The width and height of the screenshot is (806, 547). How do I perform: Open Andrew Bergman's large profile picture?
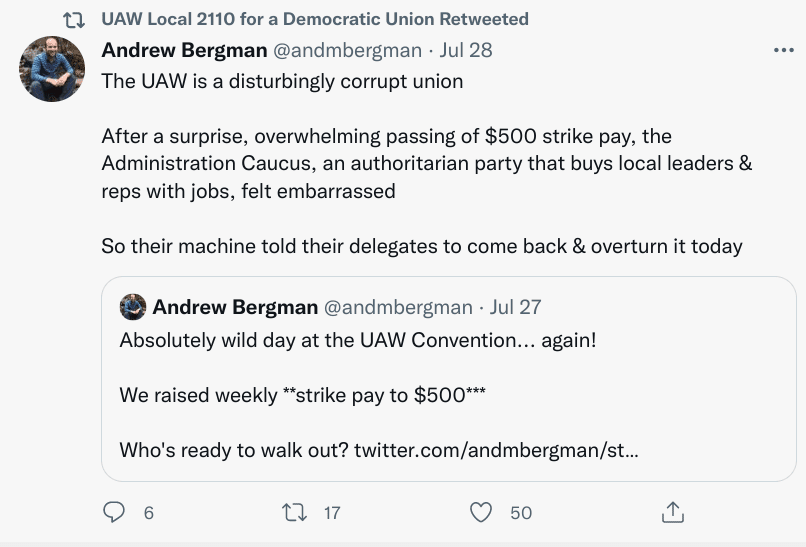click(x=52, y=69)
